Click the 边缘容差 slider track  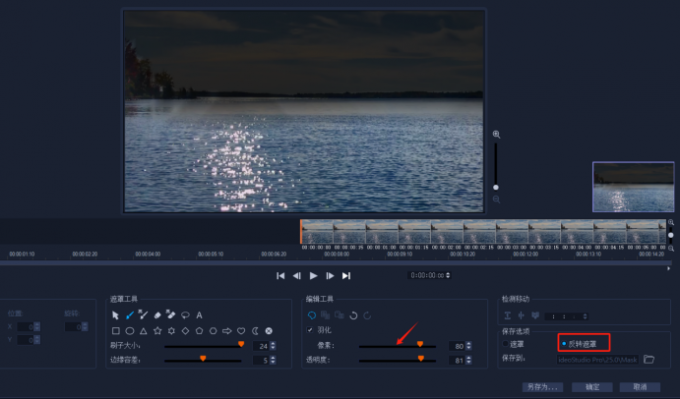click(x=203, y=360)
